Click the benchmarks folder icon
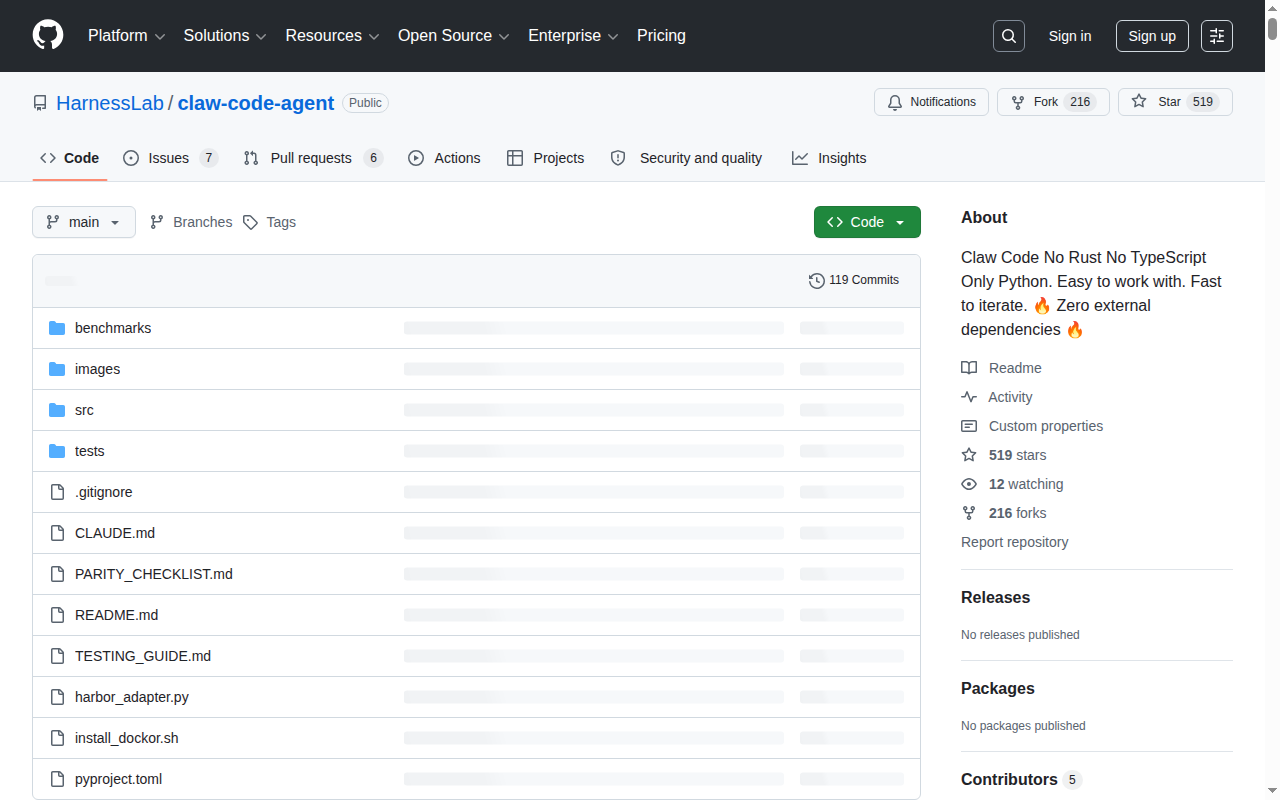The image size is (1280, 800). tap(57, 328)
